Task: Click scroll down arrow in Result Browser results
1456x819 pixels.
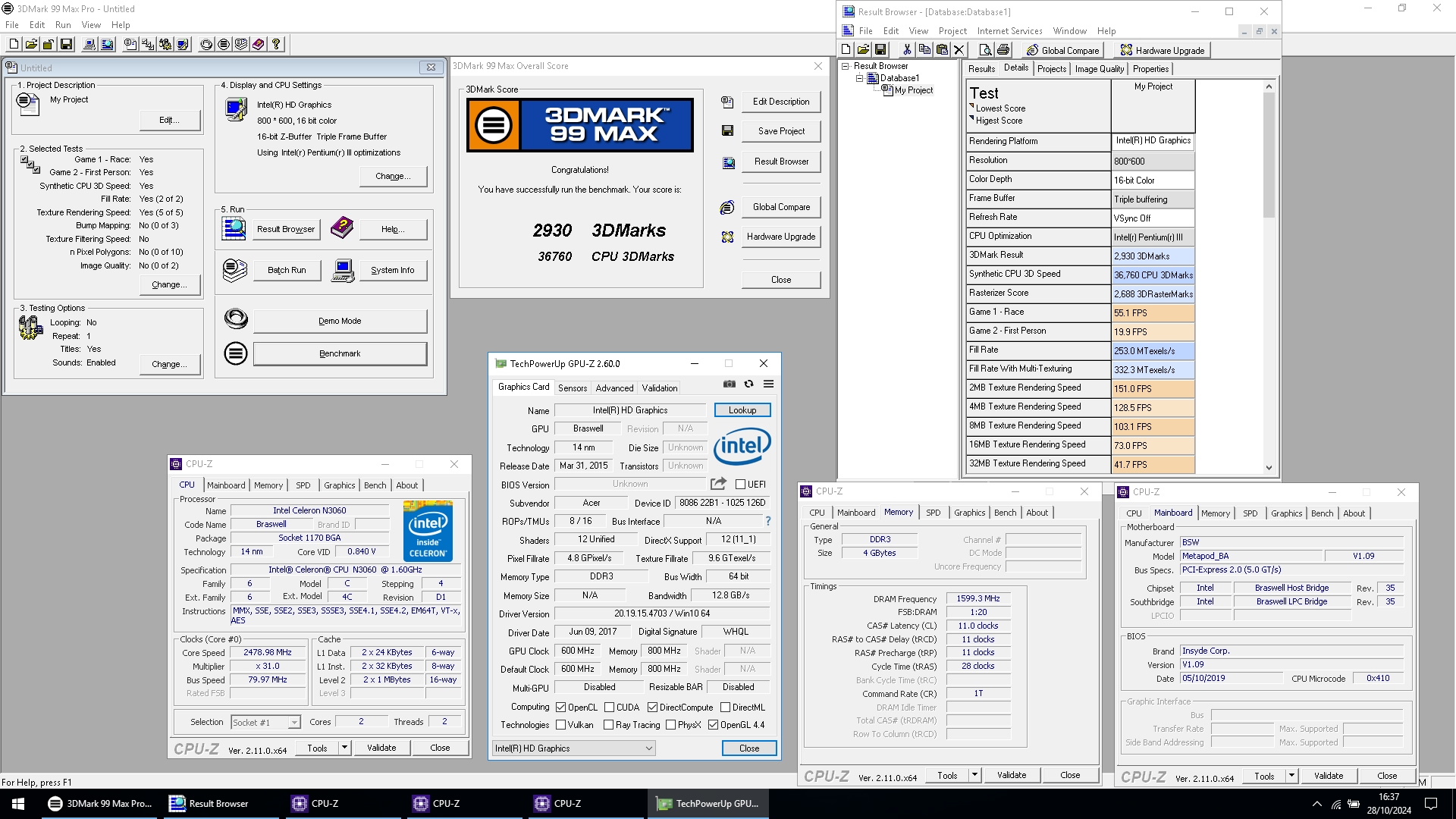Action: click(1269, 468)
